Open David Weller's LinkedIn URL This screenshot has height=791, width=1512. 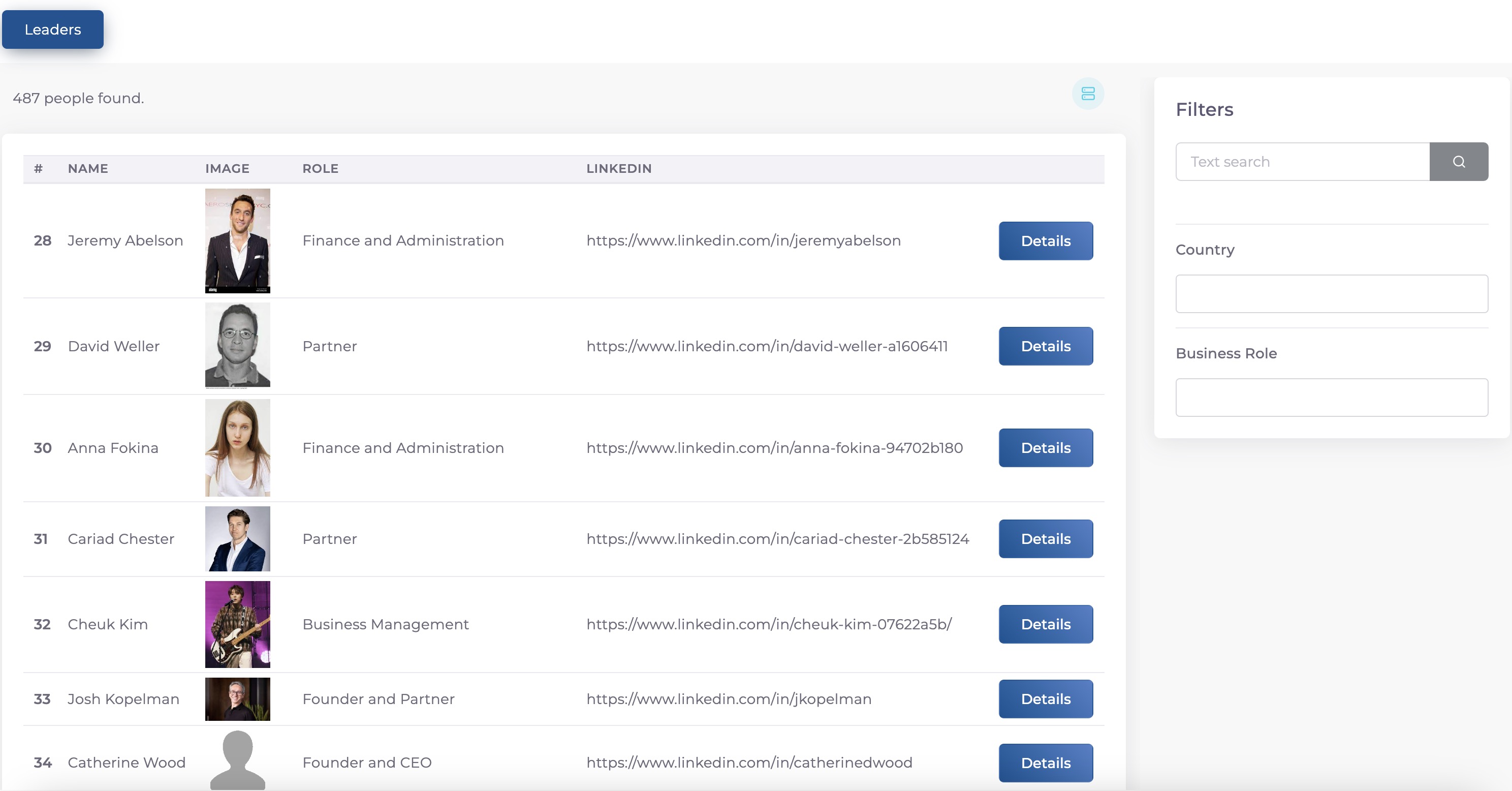pos(767,346)
